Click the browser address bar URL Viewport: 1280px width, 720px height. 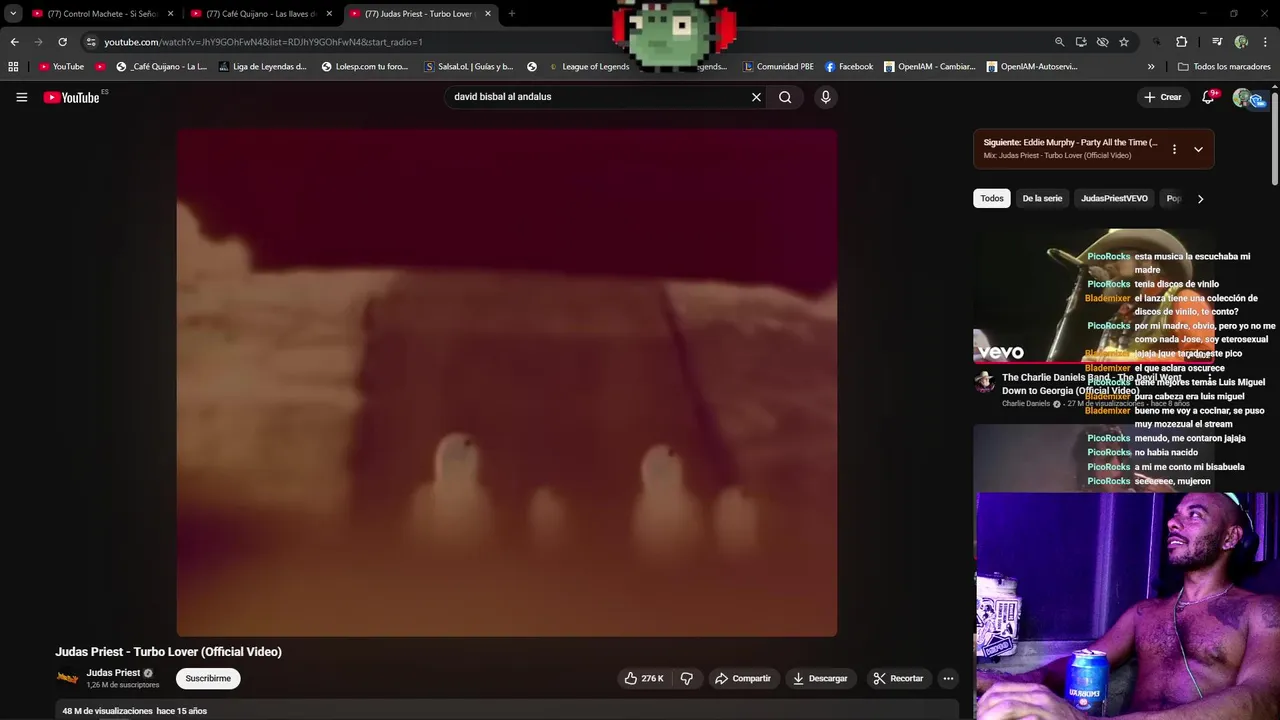point(263,42)
